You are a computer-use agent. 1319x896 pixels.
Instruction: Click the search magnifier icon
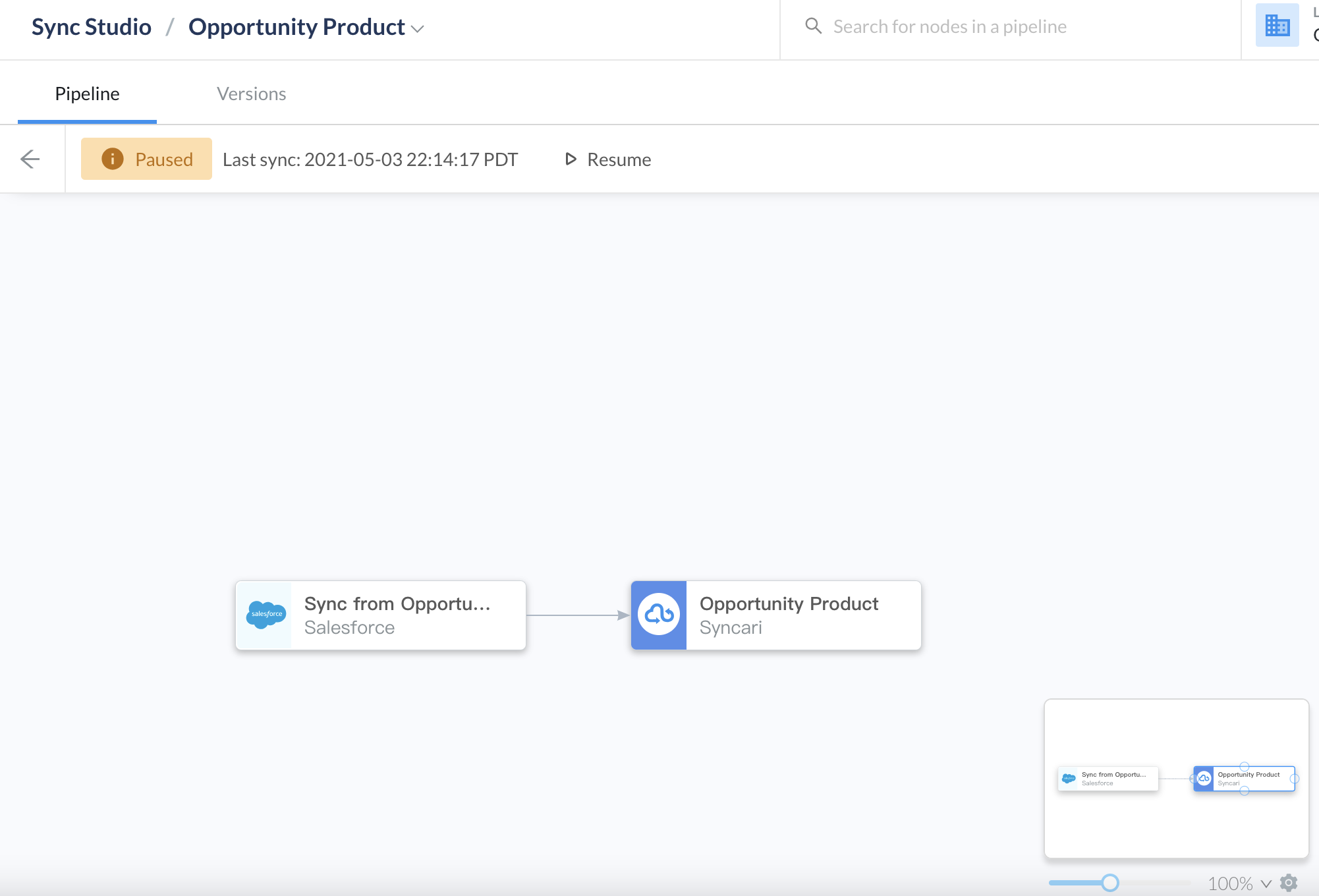click(x=814, y=26)
